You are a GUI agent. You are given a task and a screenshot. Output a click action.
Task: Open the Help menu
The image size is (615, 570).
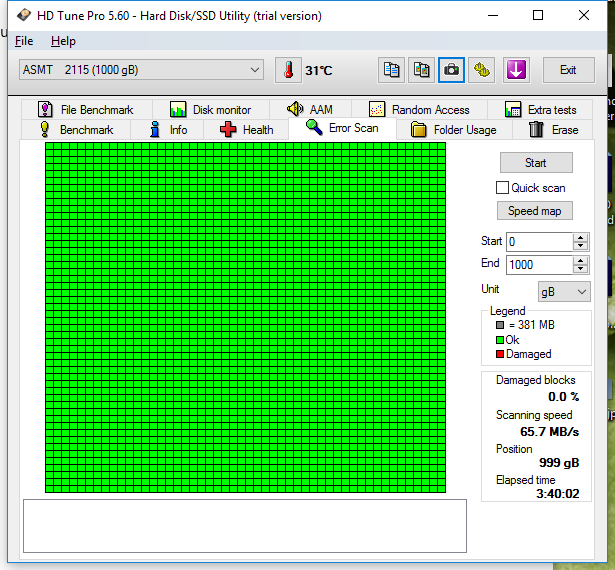pos(63,41)
